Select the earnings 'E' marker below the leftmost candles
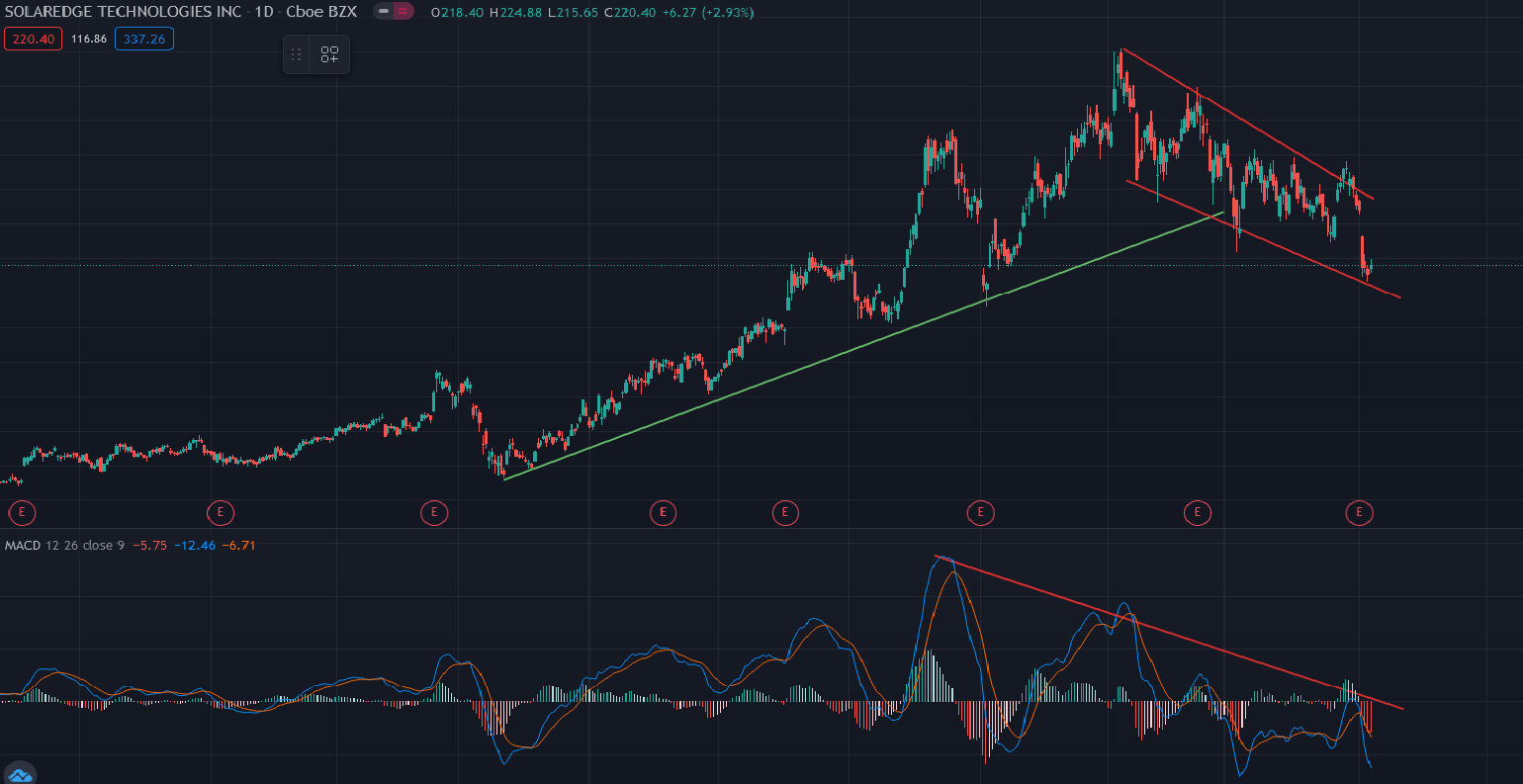Viewport: 1523px width, 784px height. [22, 513]
